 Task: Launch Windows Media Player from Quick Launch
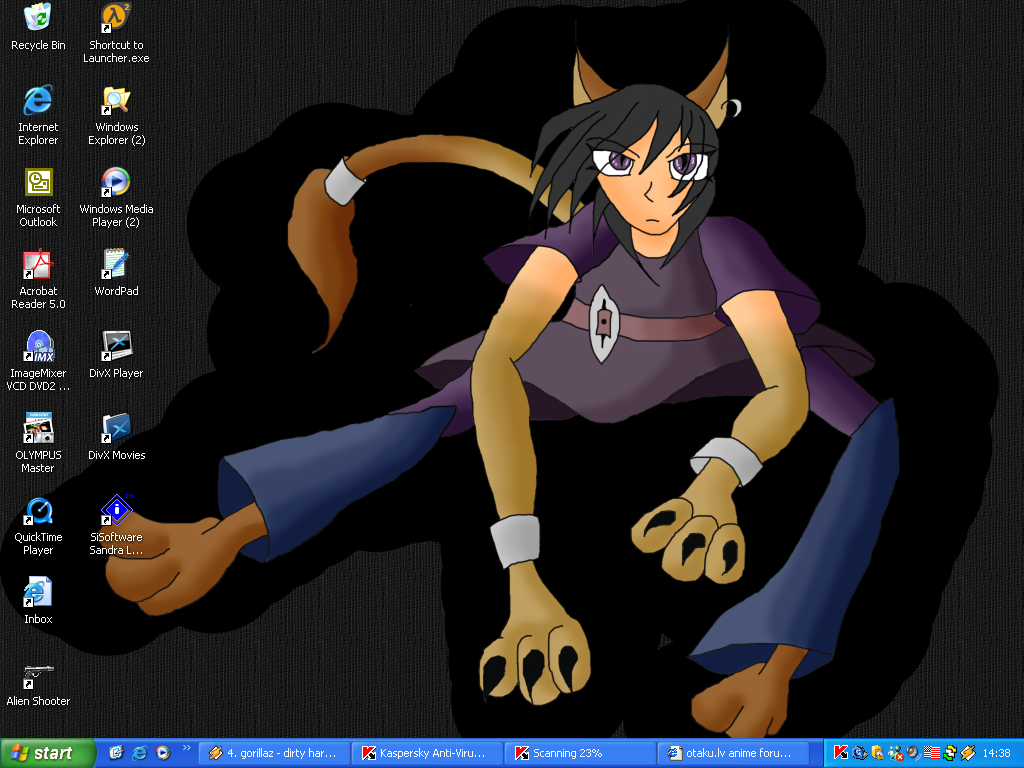[x=163, y=753]
